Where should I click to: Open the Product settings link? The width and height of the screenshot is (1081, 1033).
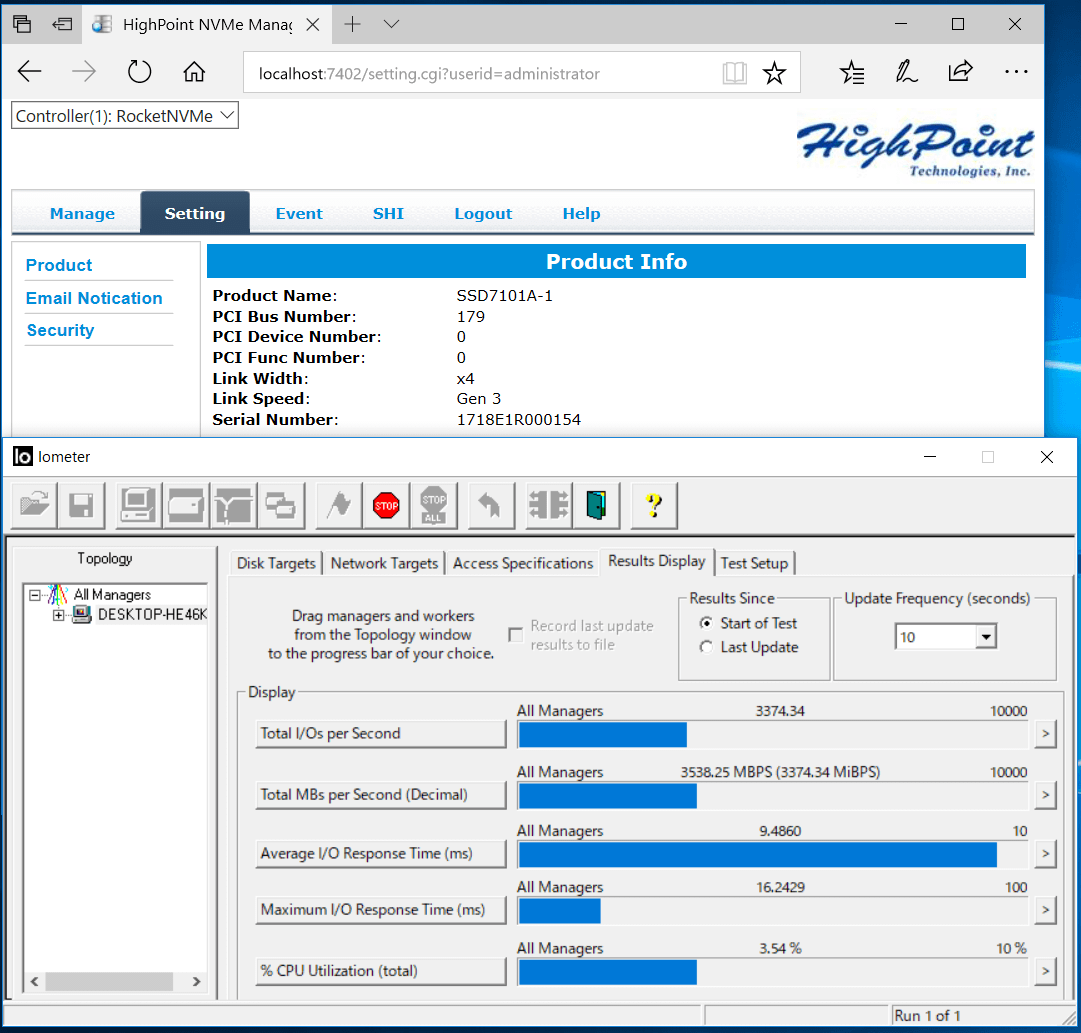(59, 265)
